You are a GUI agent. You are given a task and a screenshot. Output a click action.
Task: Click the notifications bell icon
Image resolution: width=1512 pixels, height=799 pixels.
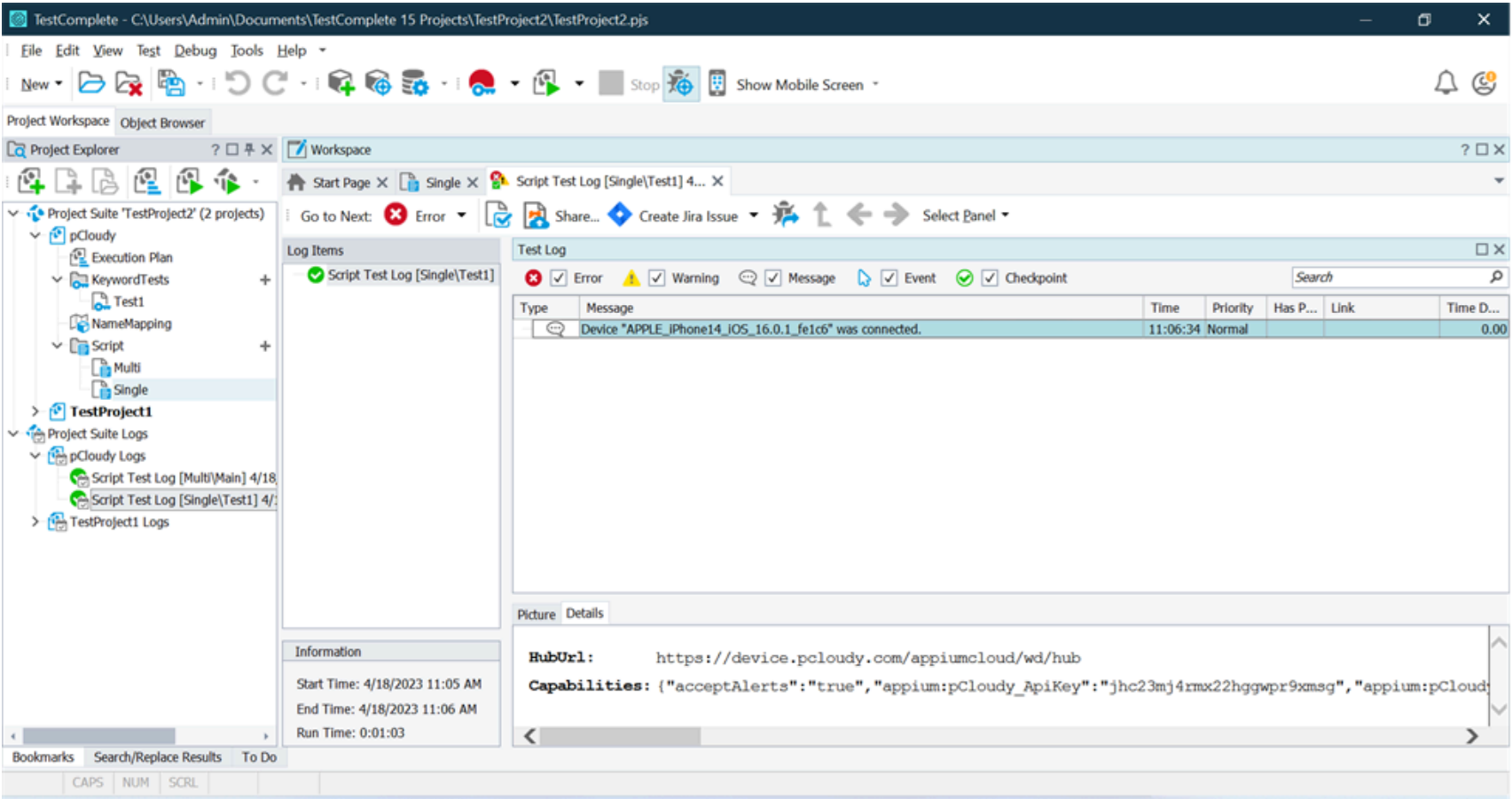coord(1445,83)
